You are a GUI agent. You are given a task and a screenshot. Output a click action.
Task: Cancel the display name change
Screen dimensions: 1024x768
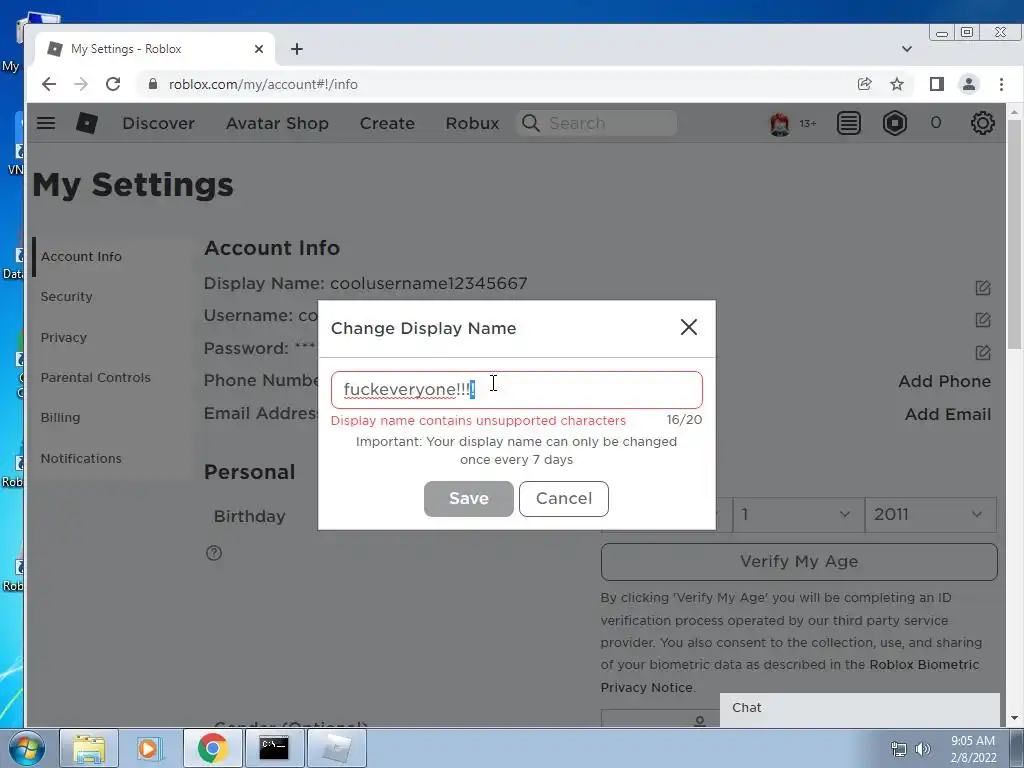[x=564, y=498]
